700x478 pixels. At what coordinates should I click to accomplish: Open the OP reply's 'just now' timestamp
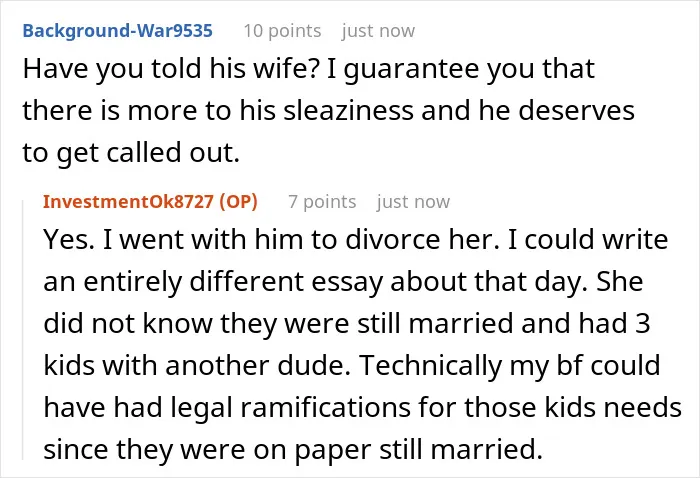coord(413,202)
